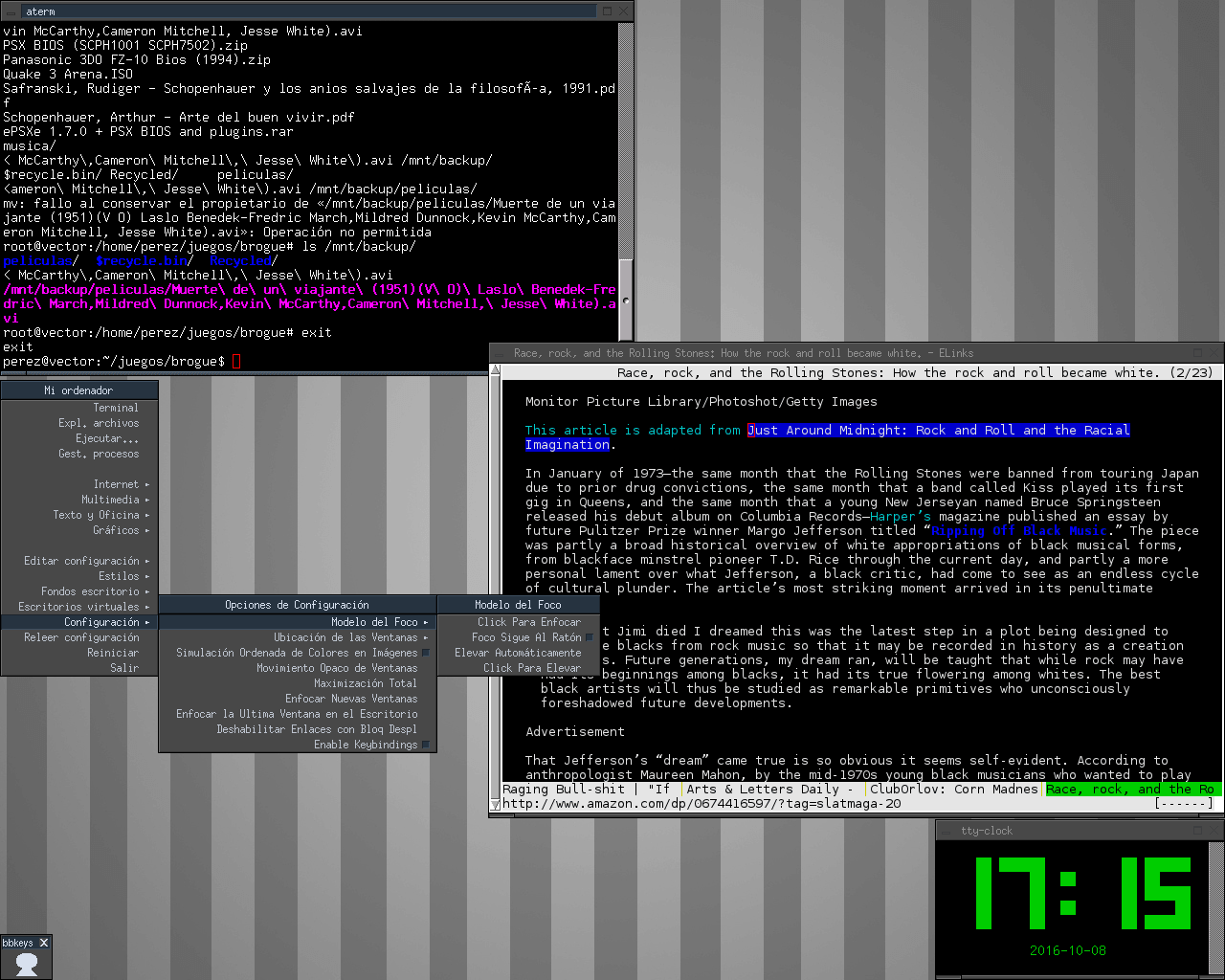Click ELinks scrollbar down arrow
This screenshot has width=1225, height=980.
[495, 805]
